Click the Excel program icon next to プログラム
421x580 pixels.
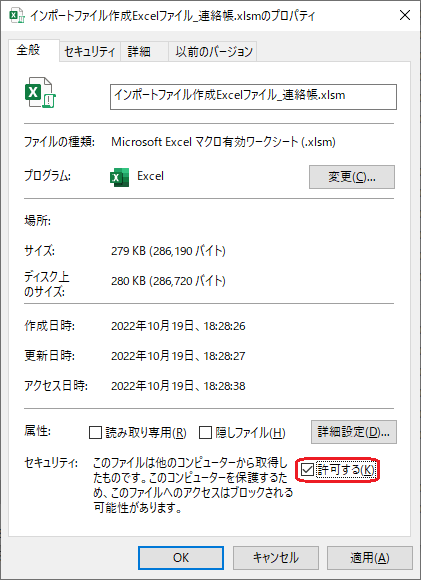pos(119,177)
